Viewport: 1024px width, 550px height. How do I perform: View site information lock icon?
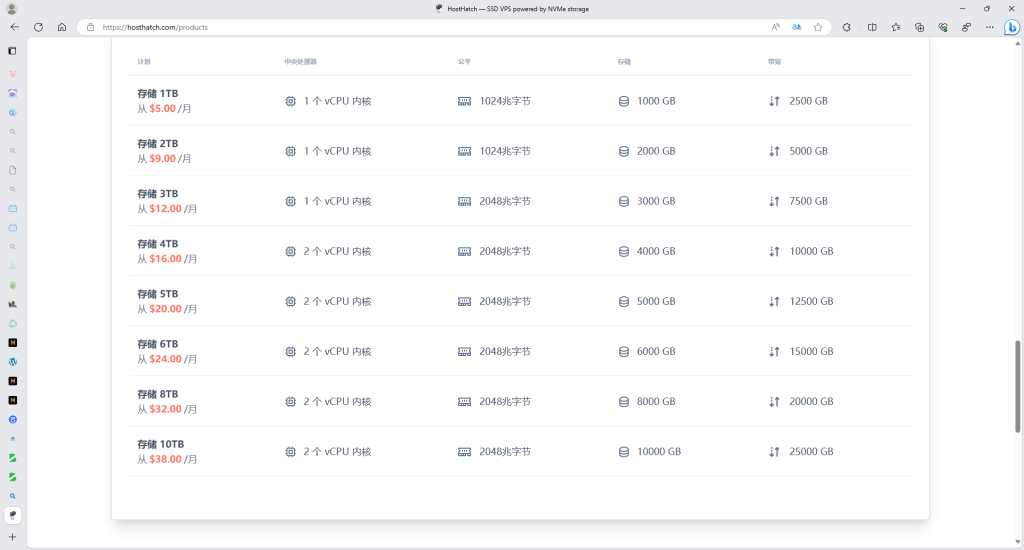[x=91, y=27]
